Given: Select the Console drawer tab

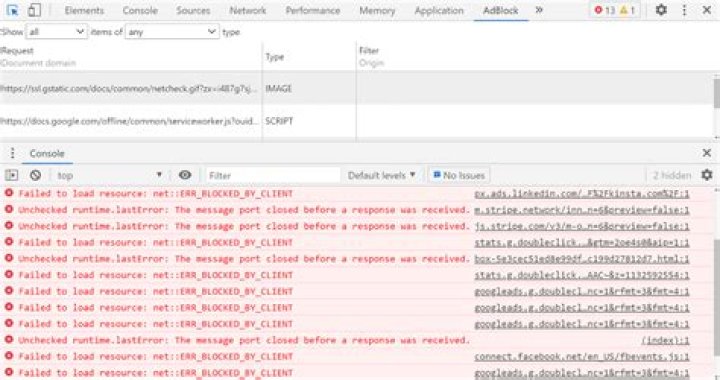Looking at the screenshot, I should (47, 153).
